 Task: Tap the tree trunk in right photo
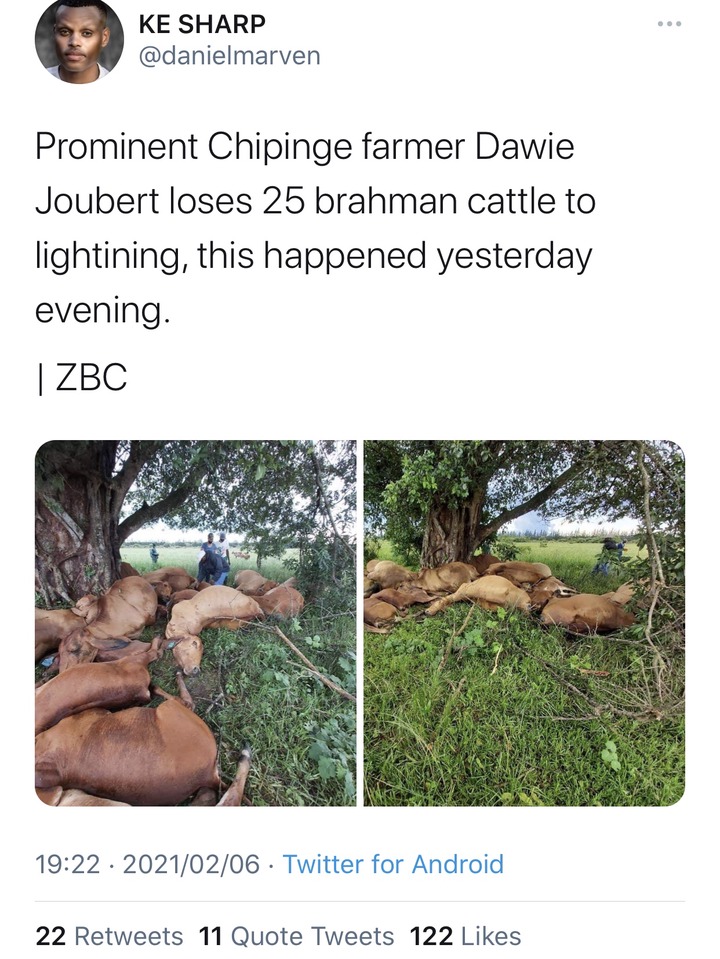[x=450, y=526]
